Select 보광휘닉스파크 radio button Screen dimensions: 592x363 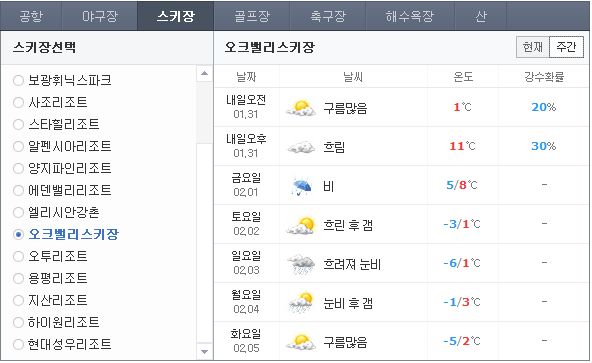[18, 80]
